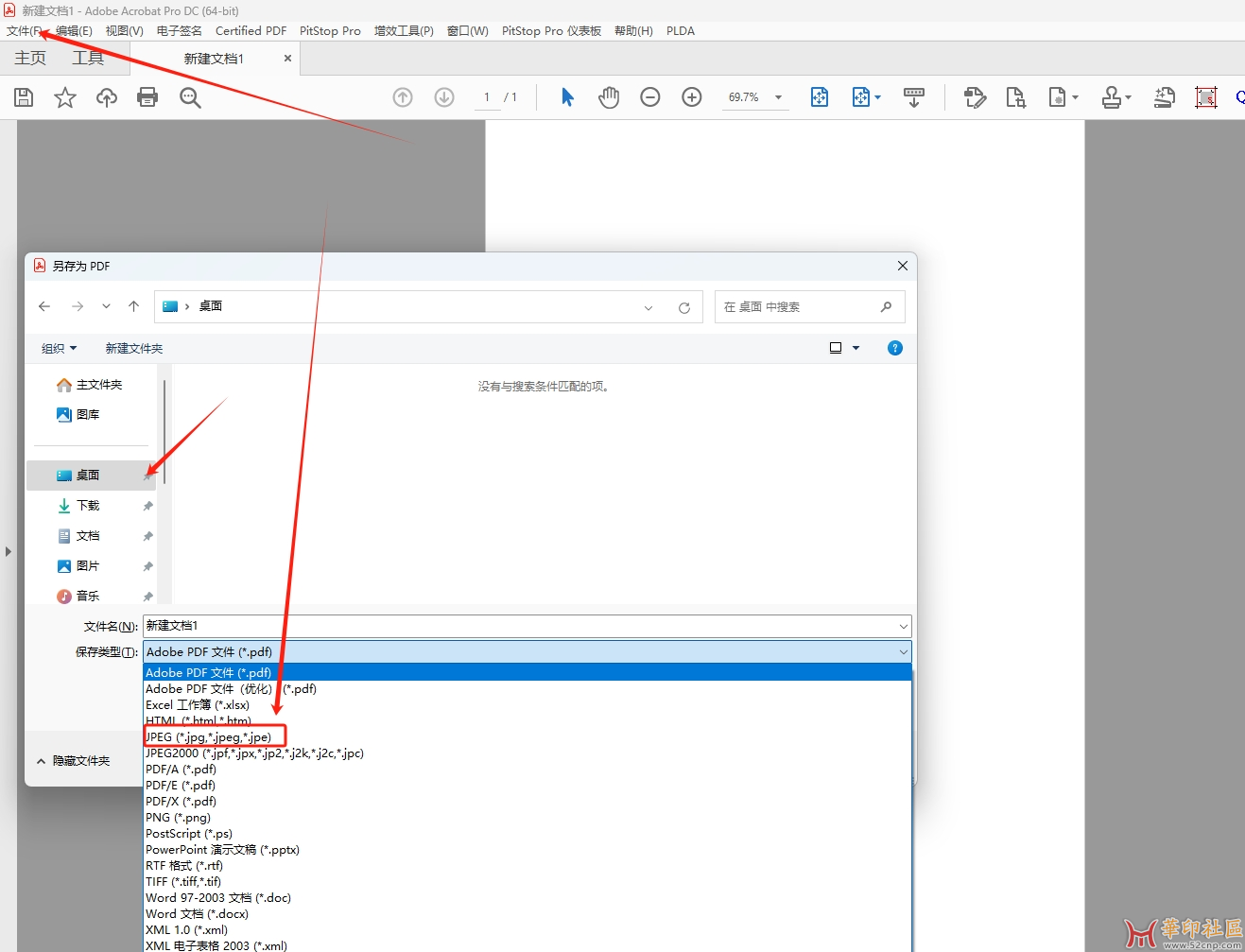Click the printer icon
Viewport: 1245px width, 952px height.
147,97
